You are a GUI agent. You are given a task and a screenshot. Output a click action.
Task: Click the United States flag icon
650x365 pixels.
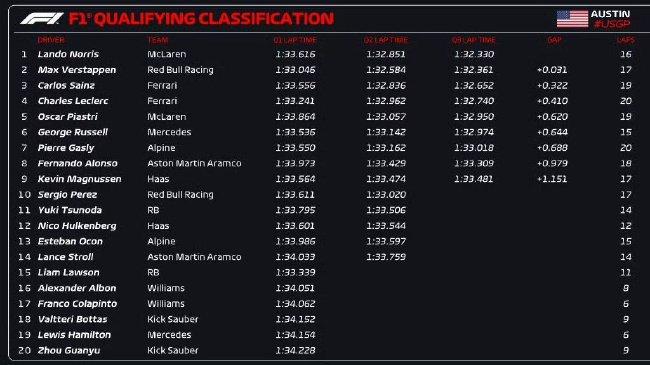[x=572, y=19]
